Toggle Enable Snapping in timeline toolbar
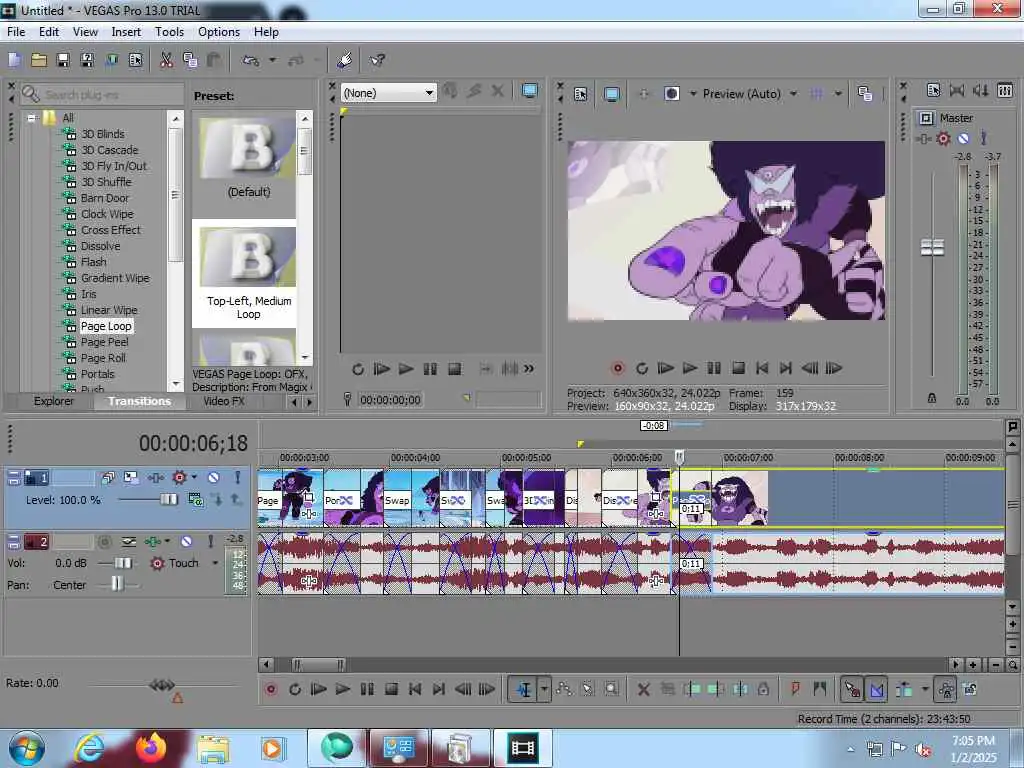The width and height of the screenshot is (1024, 768). coord(852,689)
